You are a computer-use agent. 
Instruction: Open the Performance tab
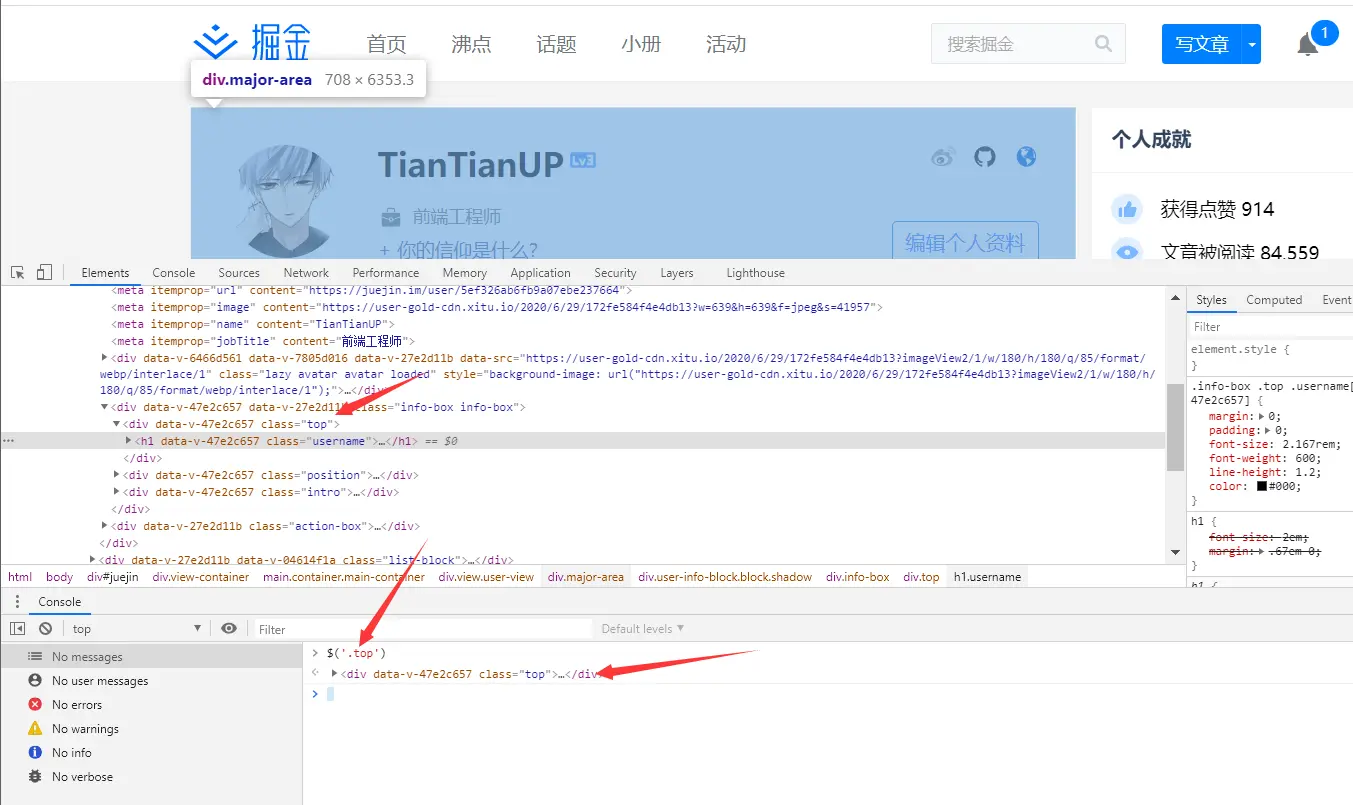[386, 272]
